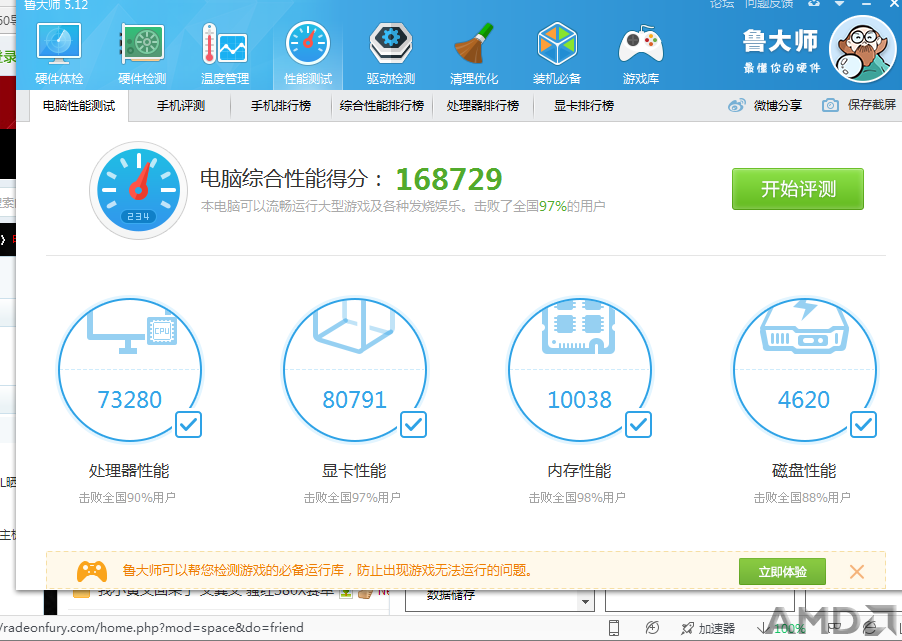This screenshot has width=902, height=641.
Task: Click the disk score 4620
Action: pos(804,399)
